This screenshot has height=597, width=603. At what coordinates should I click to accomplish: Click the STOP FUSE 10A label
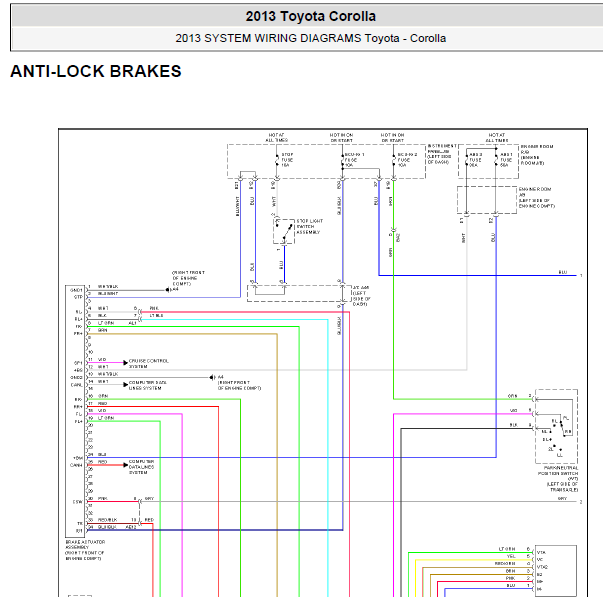[287, 160]
